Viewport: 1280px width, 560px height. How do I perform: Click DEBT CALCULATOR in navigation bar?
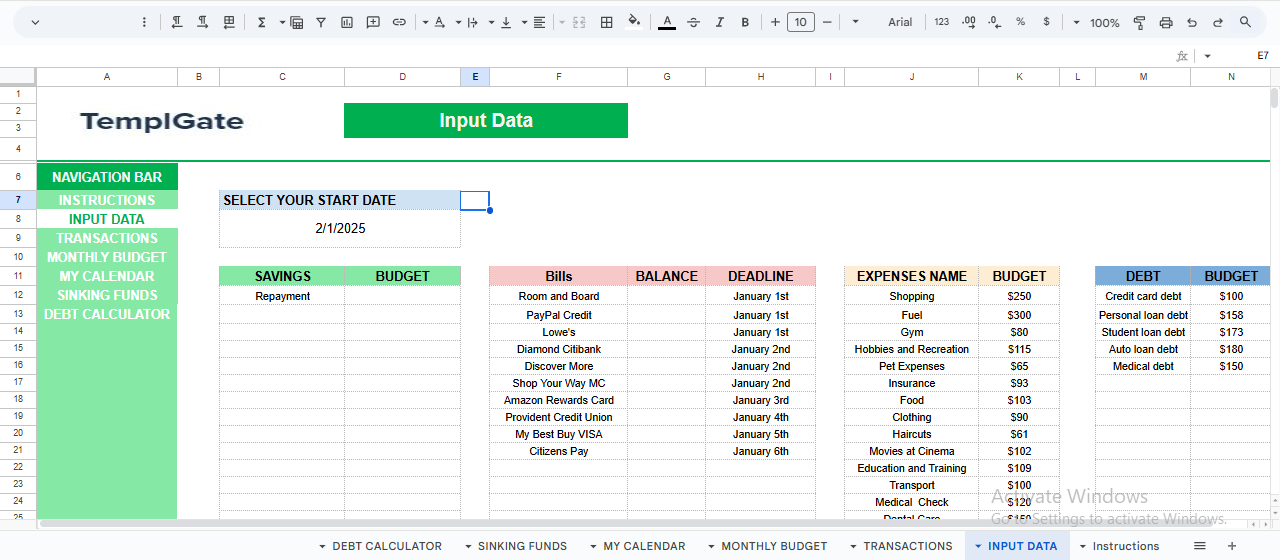click(x=107, y=314)
